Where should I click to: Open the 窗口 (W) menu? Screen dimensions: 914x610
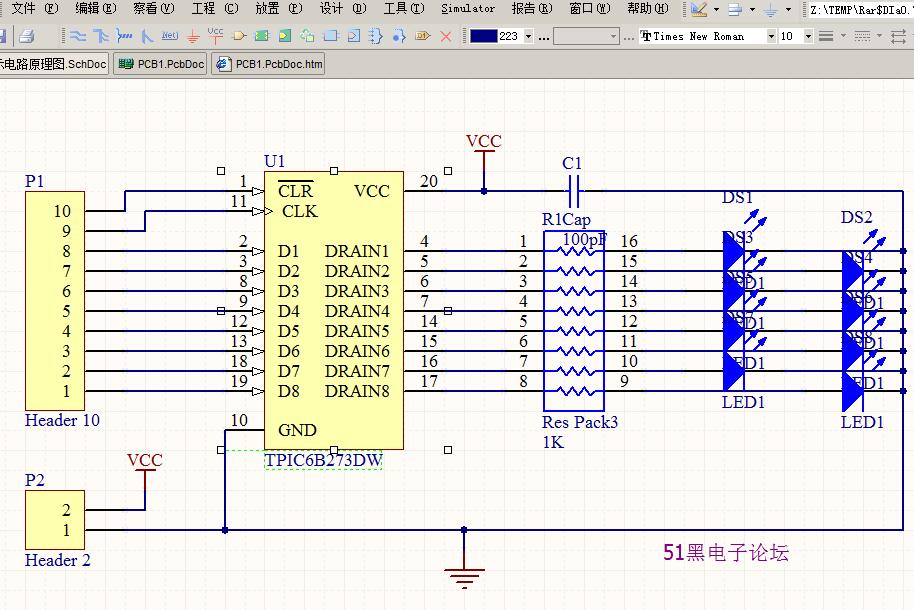click(x=590, y=9)
